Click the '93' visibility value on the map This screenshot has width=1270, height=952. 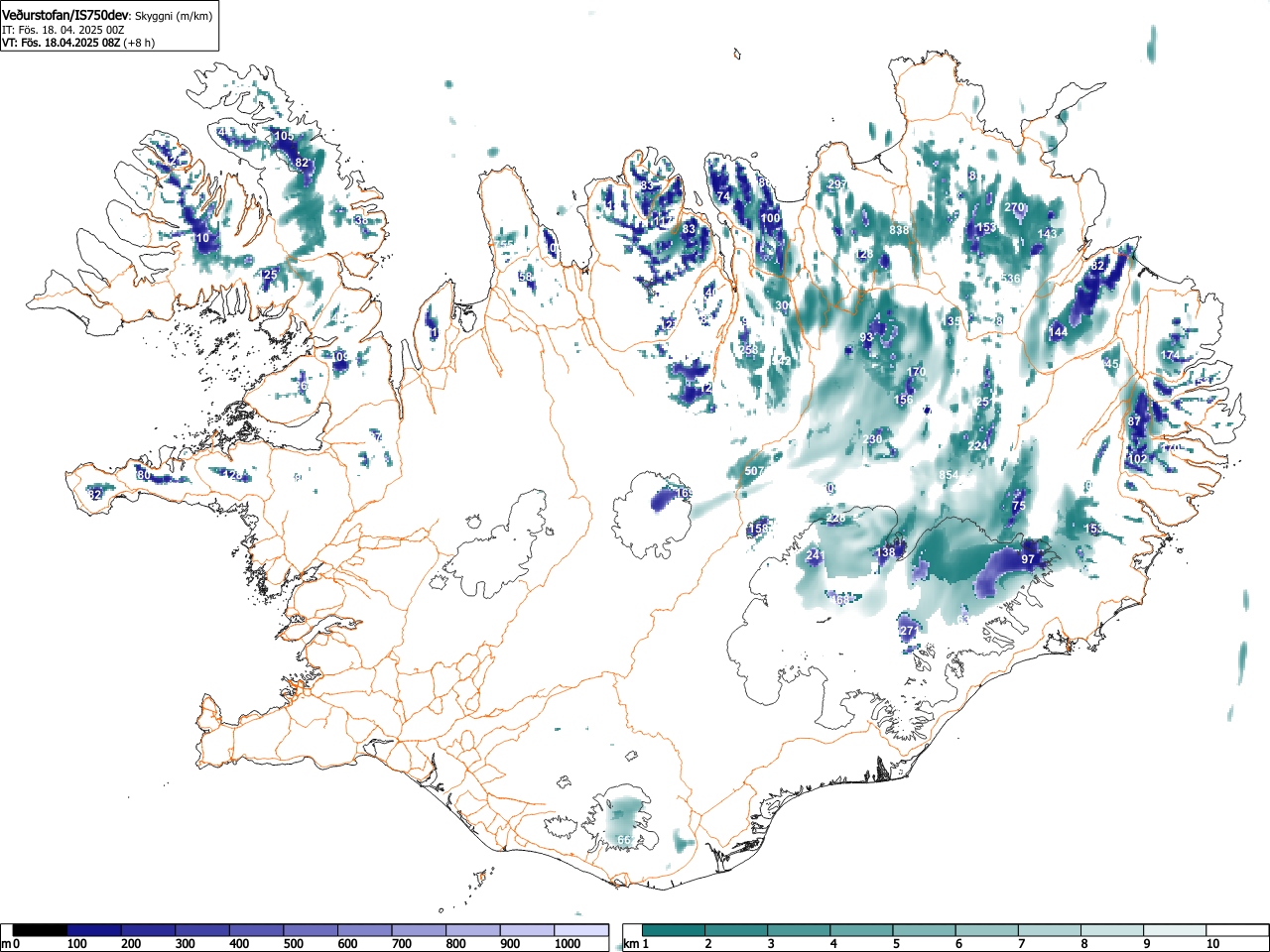click(x=866, y=337)
